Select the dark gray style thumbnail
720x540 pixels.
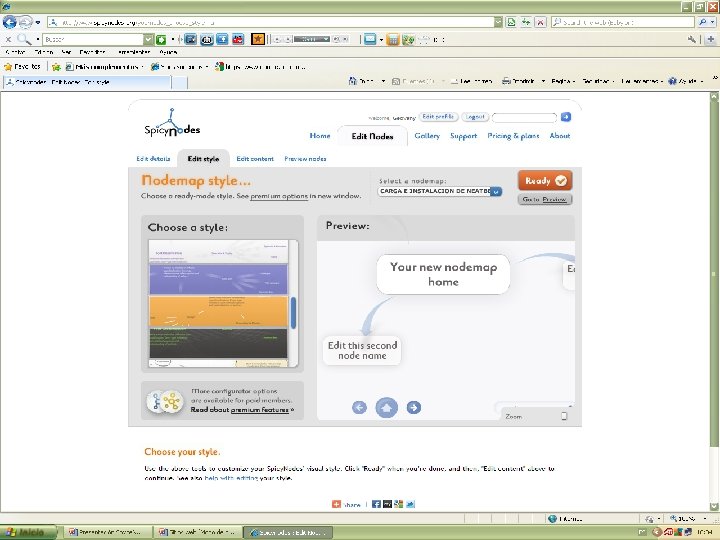(x=218, y=343)
